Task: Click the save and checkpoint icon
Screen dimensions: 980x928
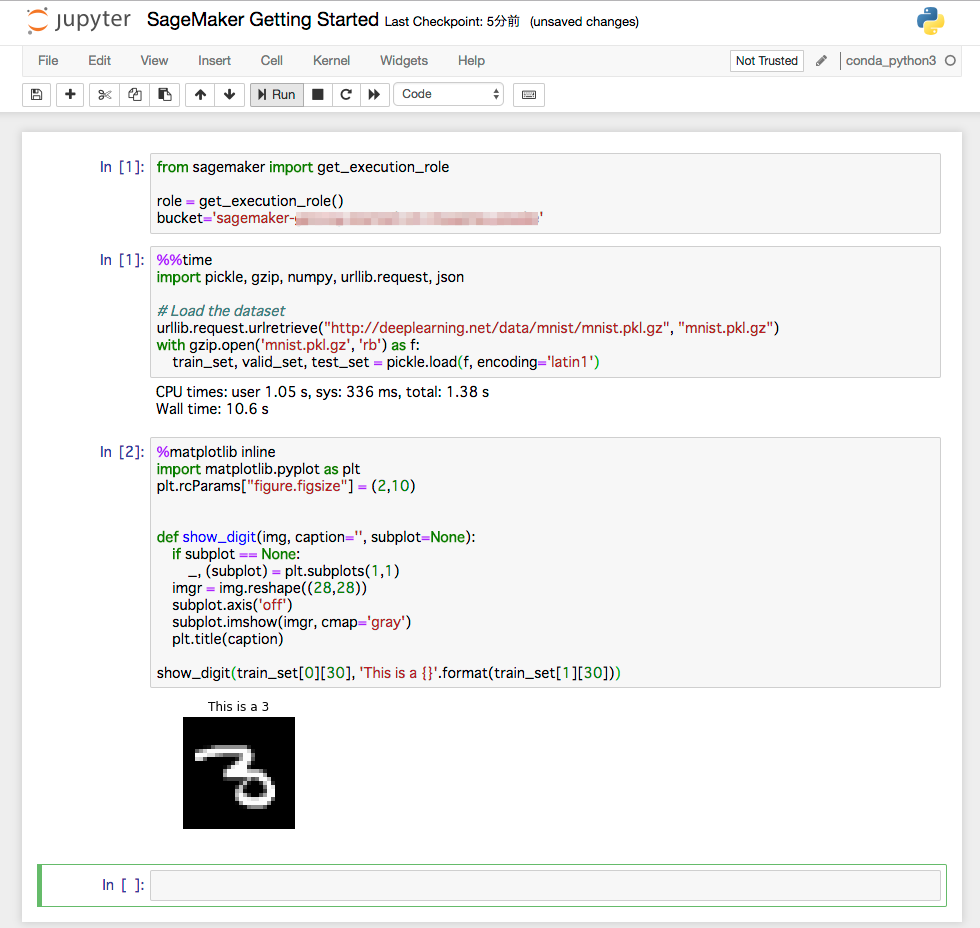Action: pyautogui.click(x=37, y=94)
